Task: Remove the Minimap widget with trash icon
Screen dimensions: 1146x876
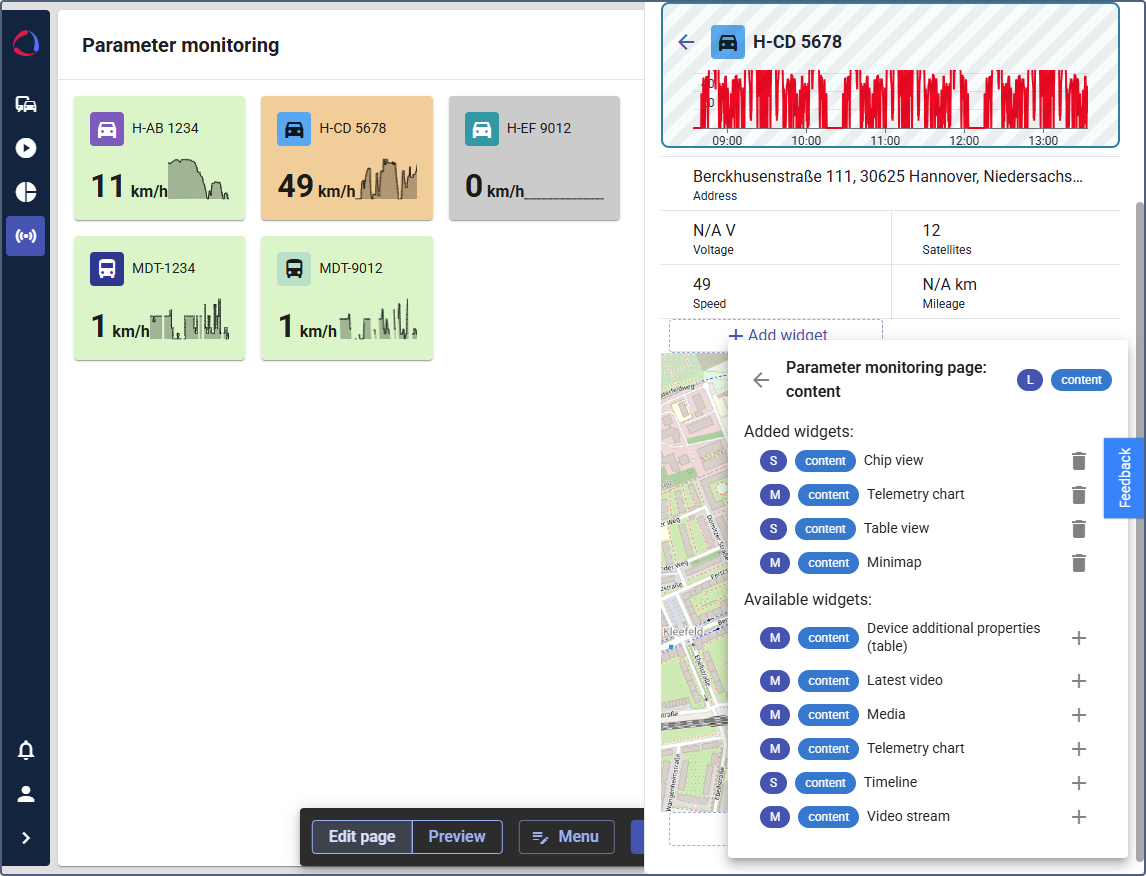Action: click(x=1078, y=563)
